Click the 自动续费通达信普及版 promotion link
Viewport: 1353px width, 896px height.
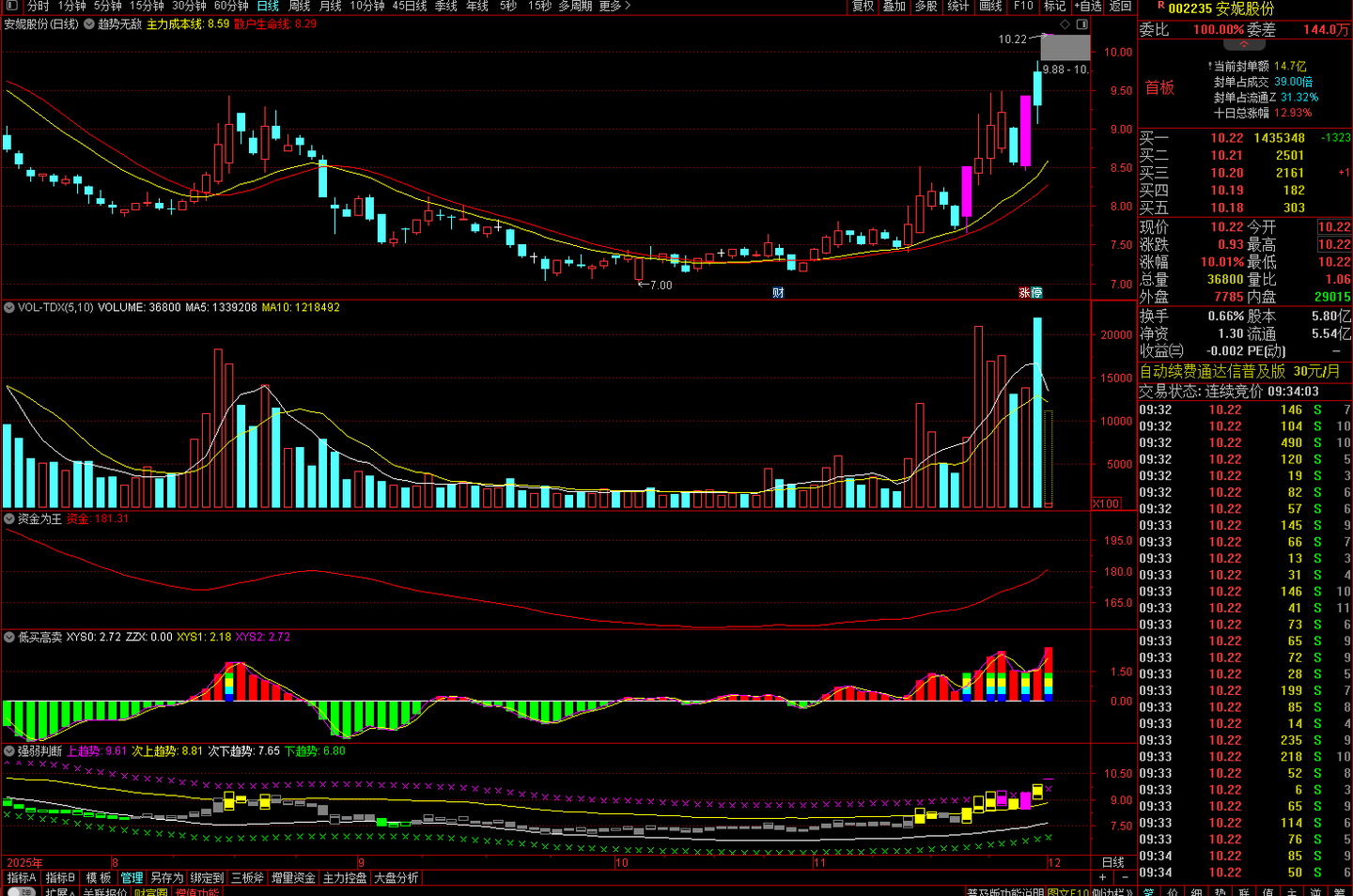click(1239, 372)
